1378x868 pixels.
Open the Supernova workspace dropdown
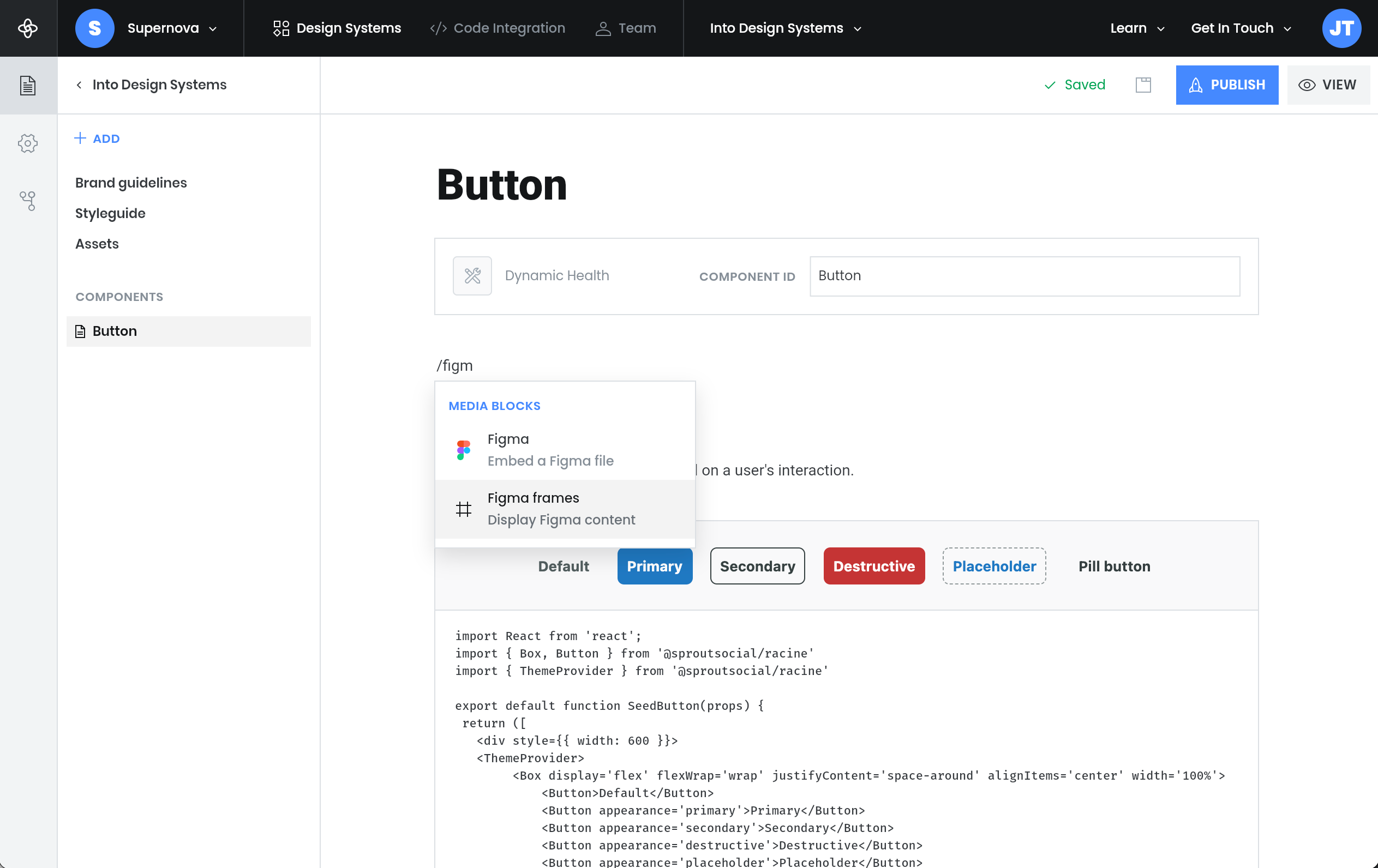click(x=172, y=28)
